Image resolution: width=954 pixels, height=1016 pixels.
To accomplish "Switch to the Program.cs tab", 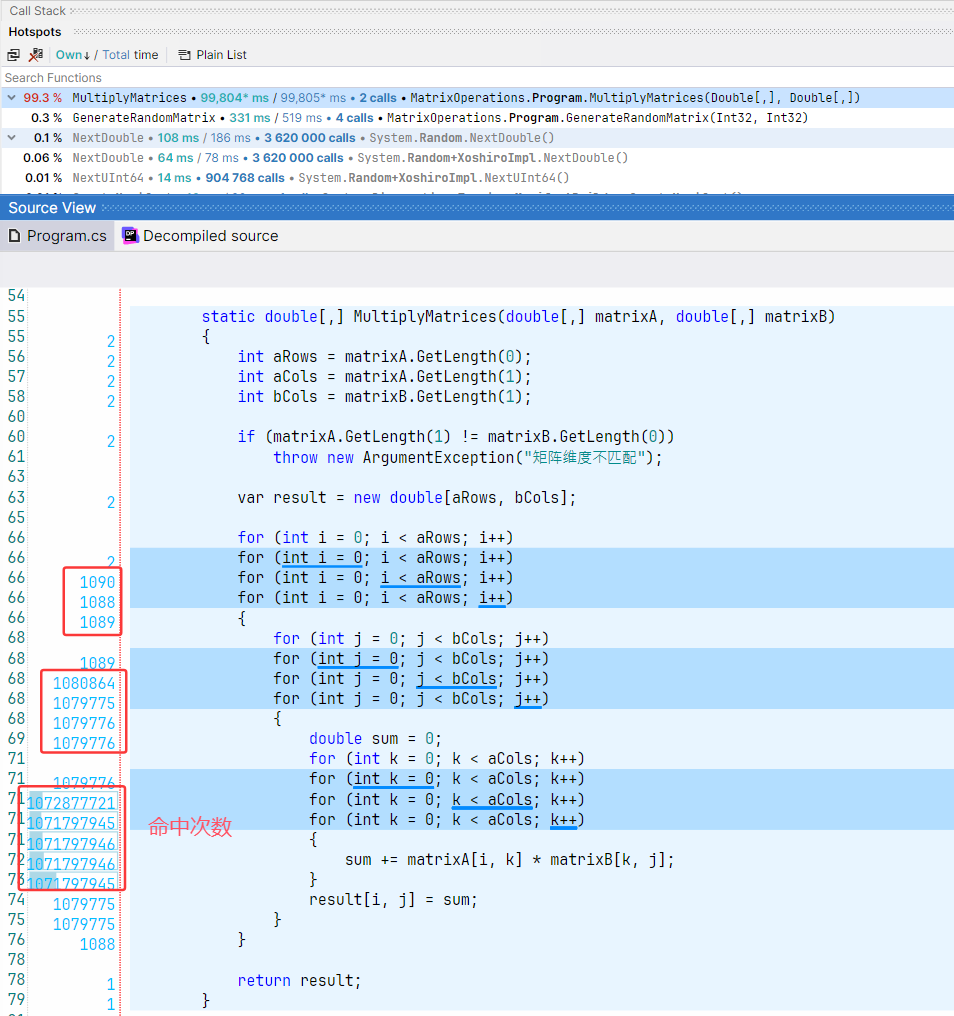I will pos(66,236).
